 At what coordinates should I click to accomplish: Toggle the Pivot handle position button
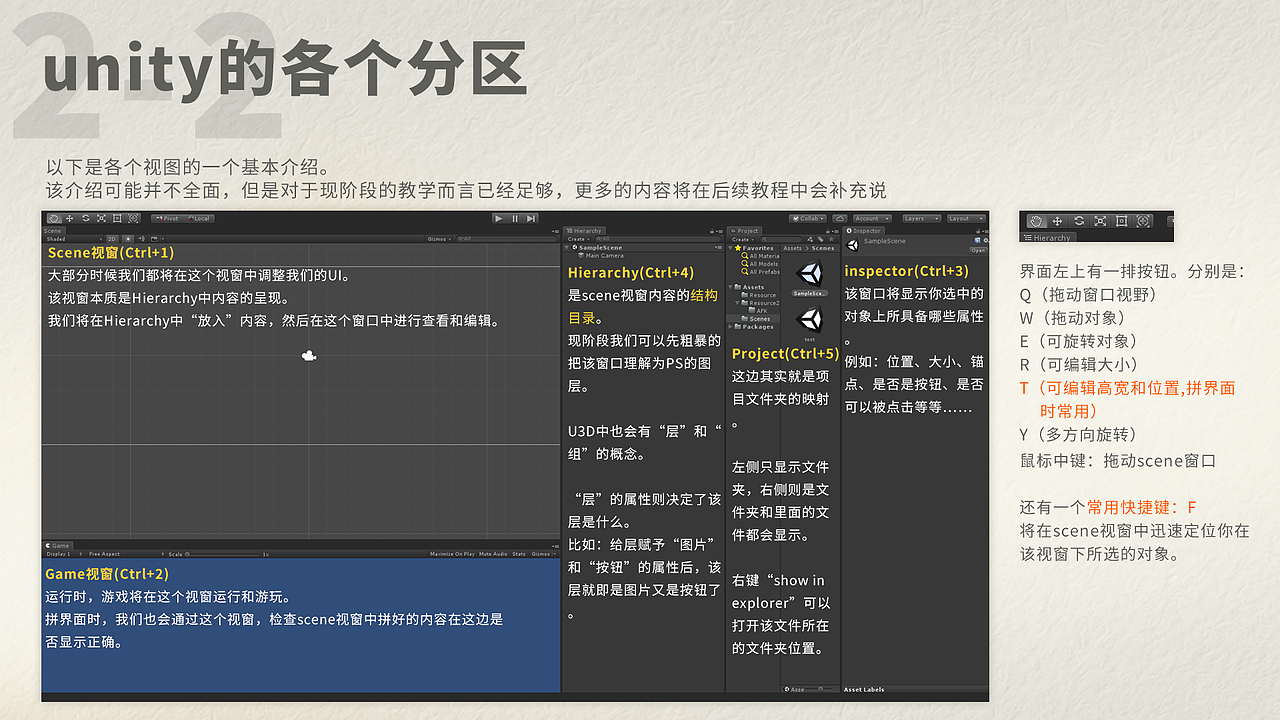coord(168,218)
